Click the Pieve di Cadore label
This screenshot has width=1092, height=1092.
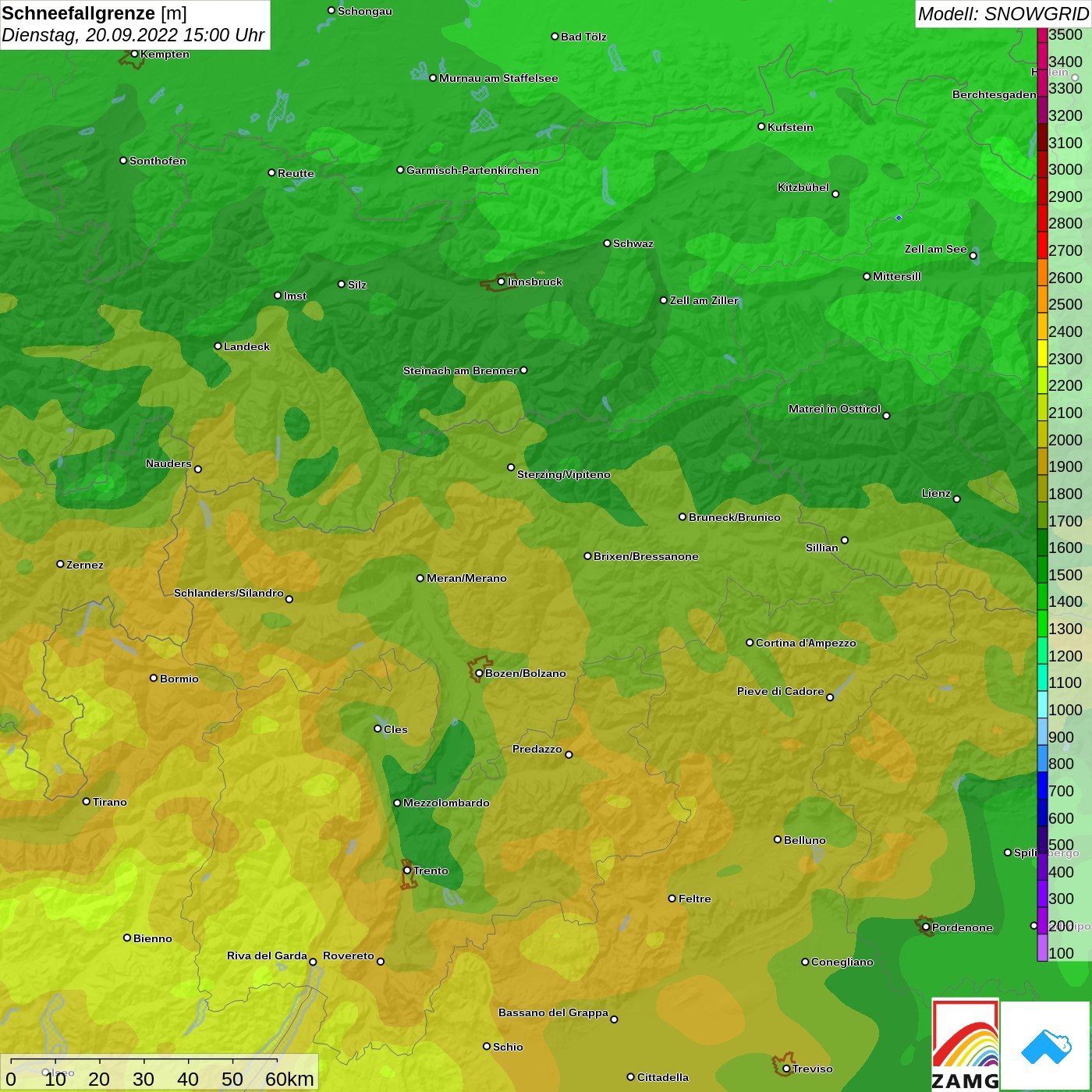[781, 691]
